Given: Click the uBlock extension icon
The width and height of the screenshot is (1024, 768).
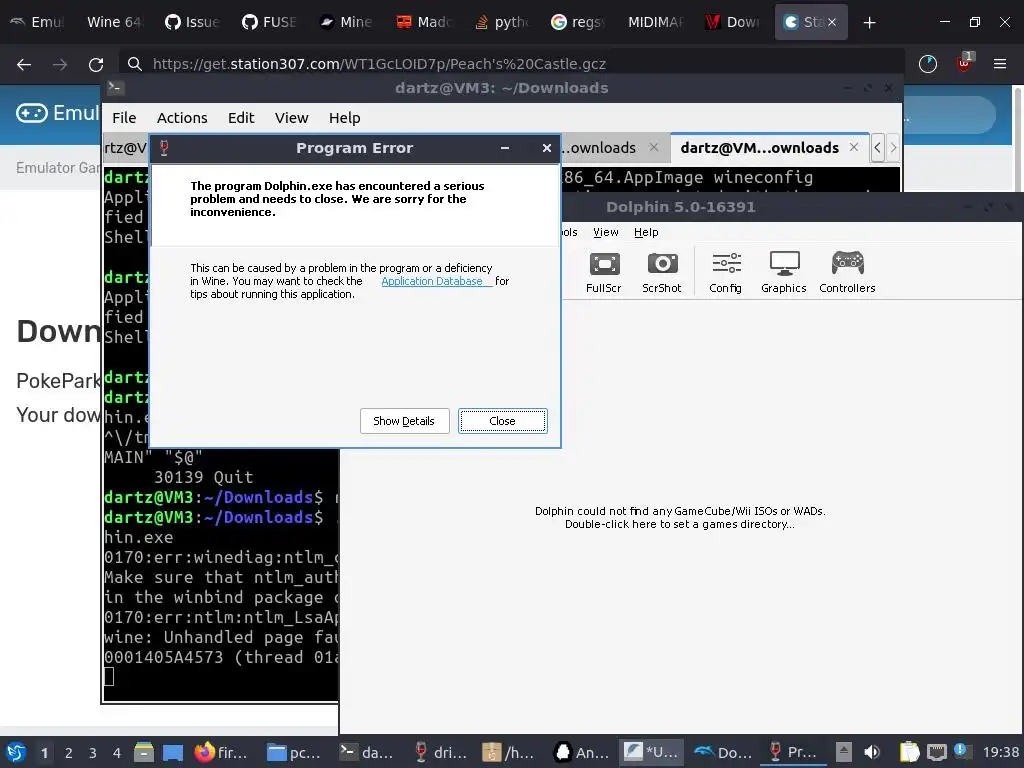Looking at the screenshot, I should pyautogui.click(x=964, y=64).
